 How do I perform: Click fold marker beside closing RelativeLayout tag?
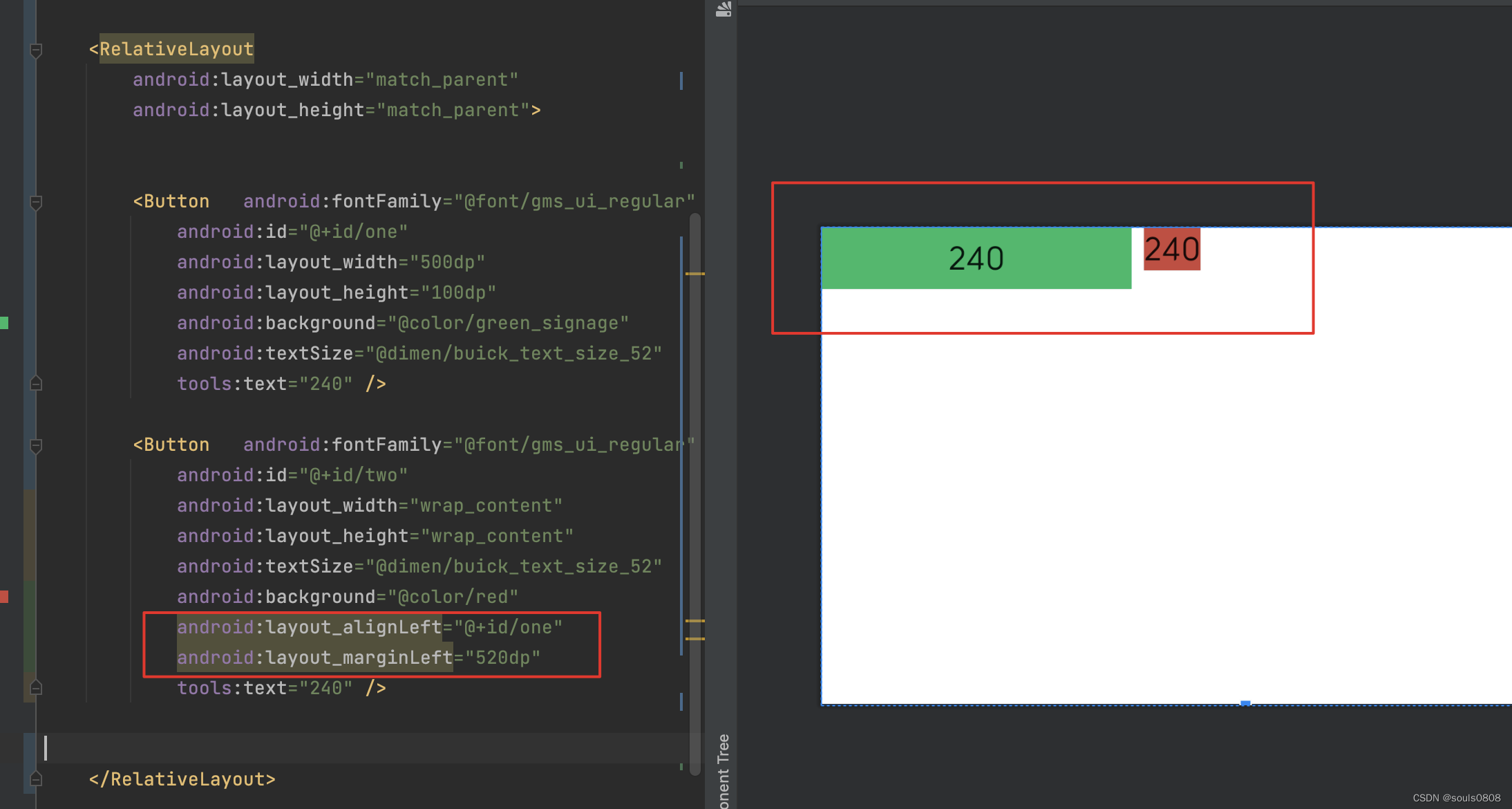[37, 779]
